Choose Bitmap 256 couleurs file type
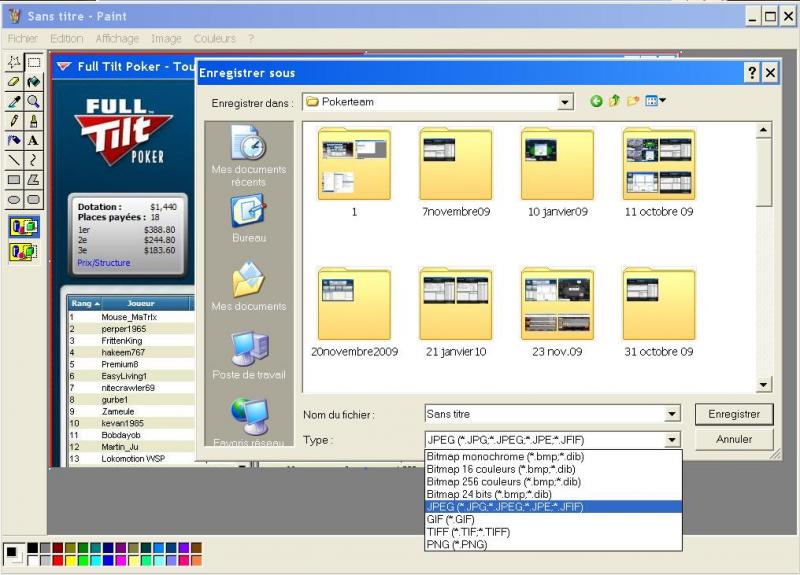This screenshot has height=575, width=800. (553, 482)
